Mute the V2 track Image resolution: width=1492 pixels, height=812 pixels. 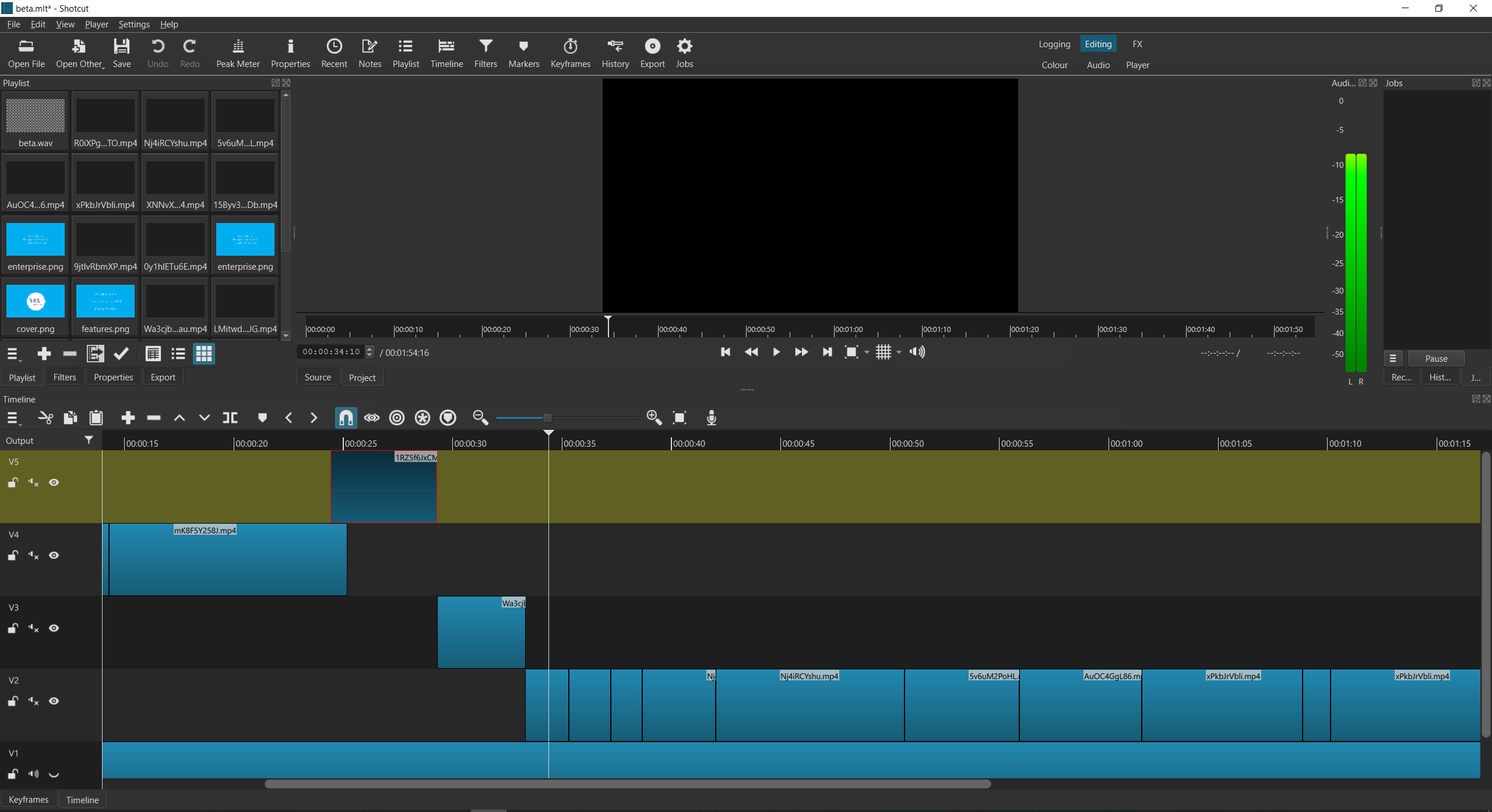(x=33, y=701)
